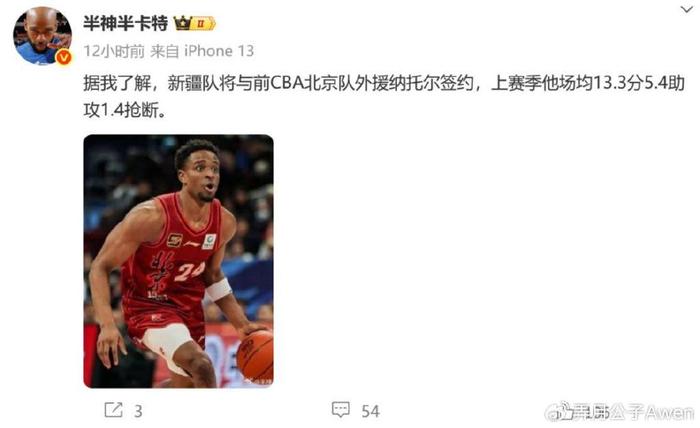The image size is (700, 428).
Task: Select the post text's first line about 新疆队
Action: (384, 83)
